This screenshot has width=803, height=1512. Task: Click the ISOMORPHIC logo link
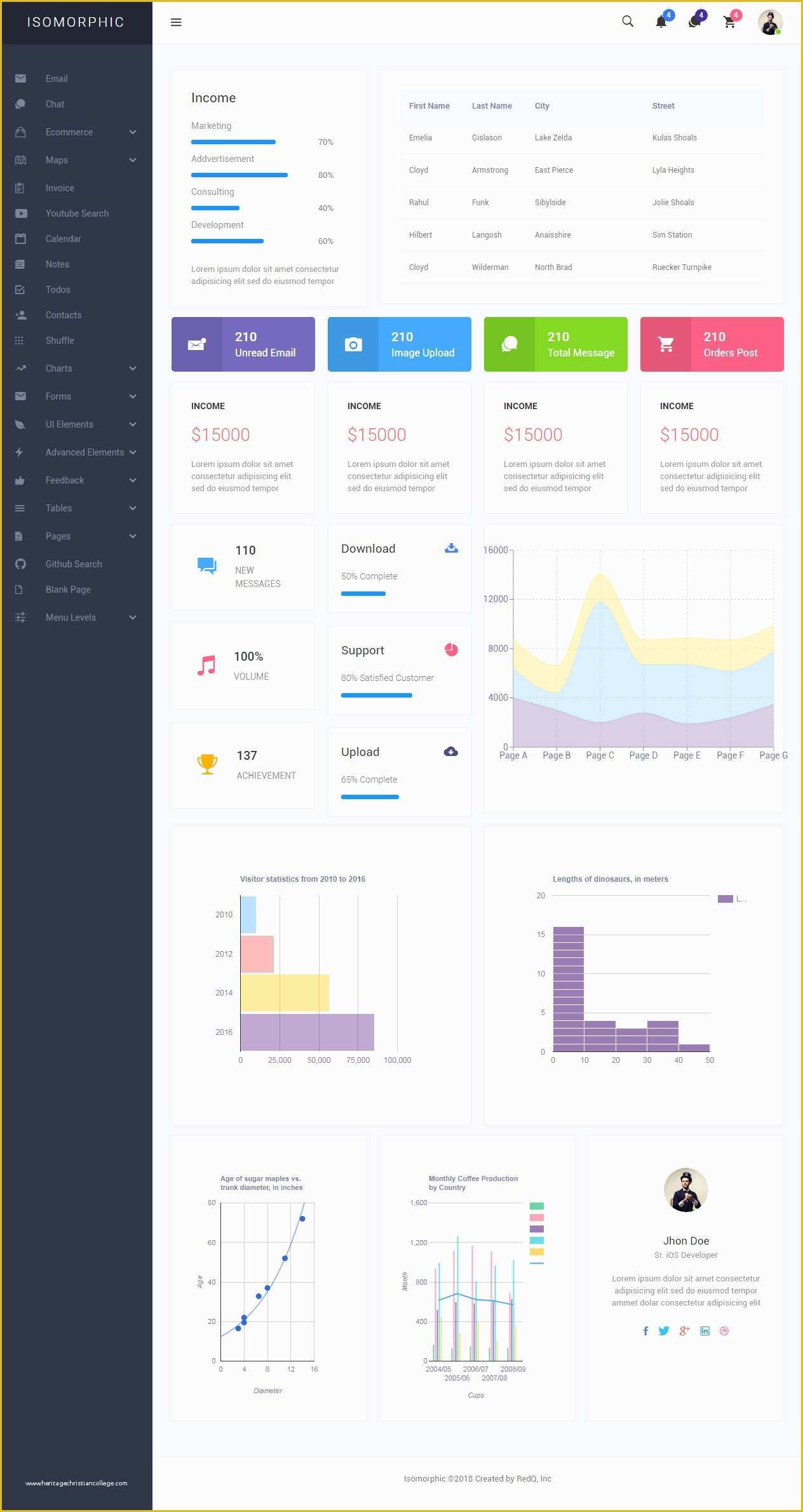[76, 22]
